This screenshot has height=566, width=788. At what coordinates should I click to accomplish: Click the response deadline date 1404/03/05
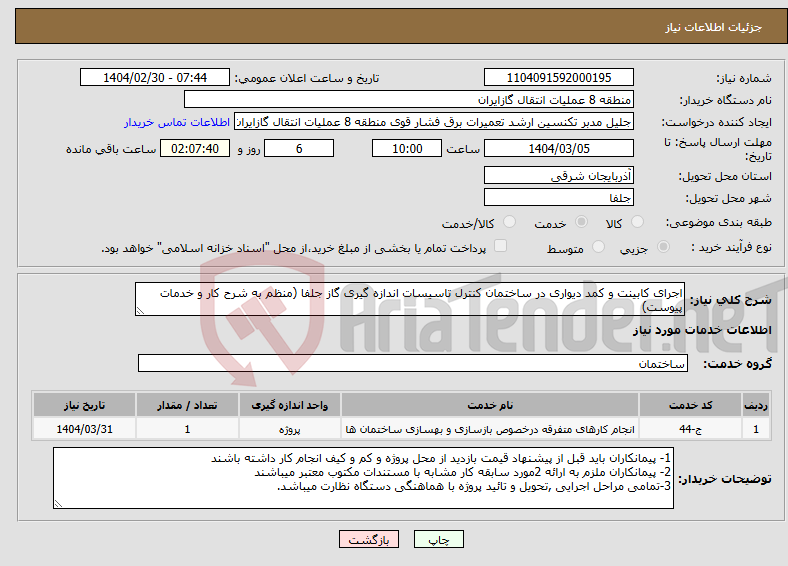[559, 148]
